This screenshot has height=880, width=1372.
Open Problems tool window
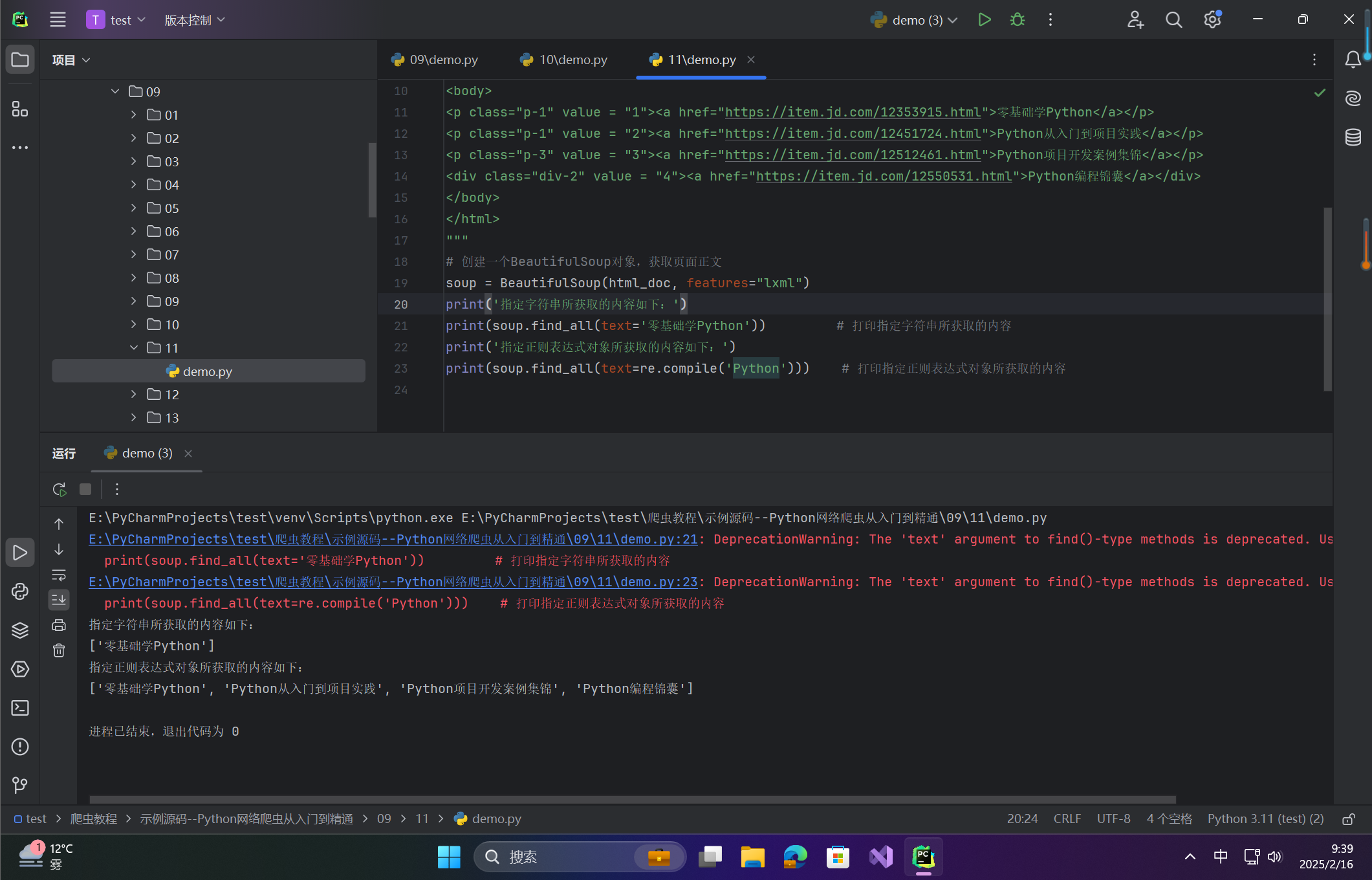[x=20, y=747]
